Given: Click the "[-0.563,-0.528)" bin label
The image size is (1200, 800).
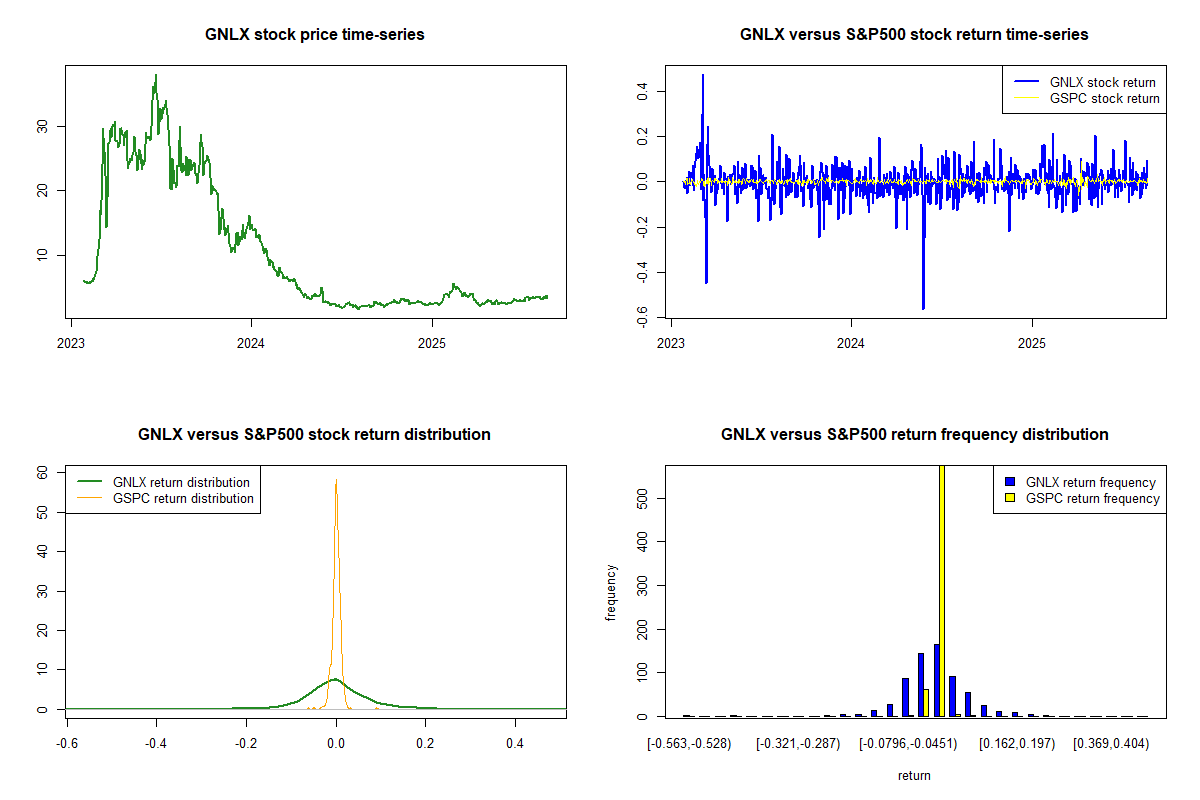Looking at the screenshot, I should point(689,744).
